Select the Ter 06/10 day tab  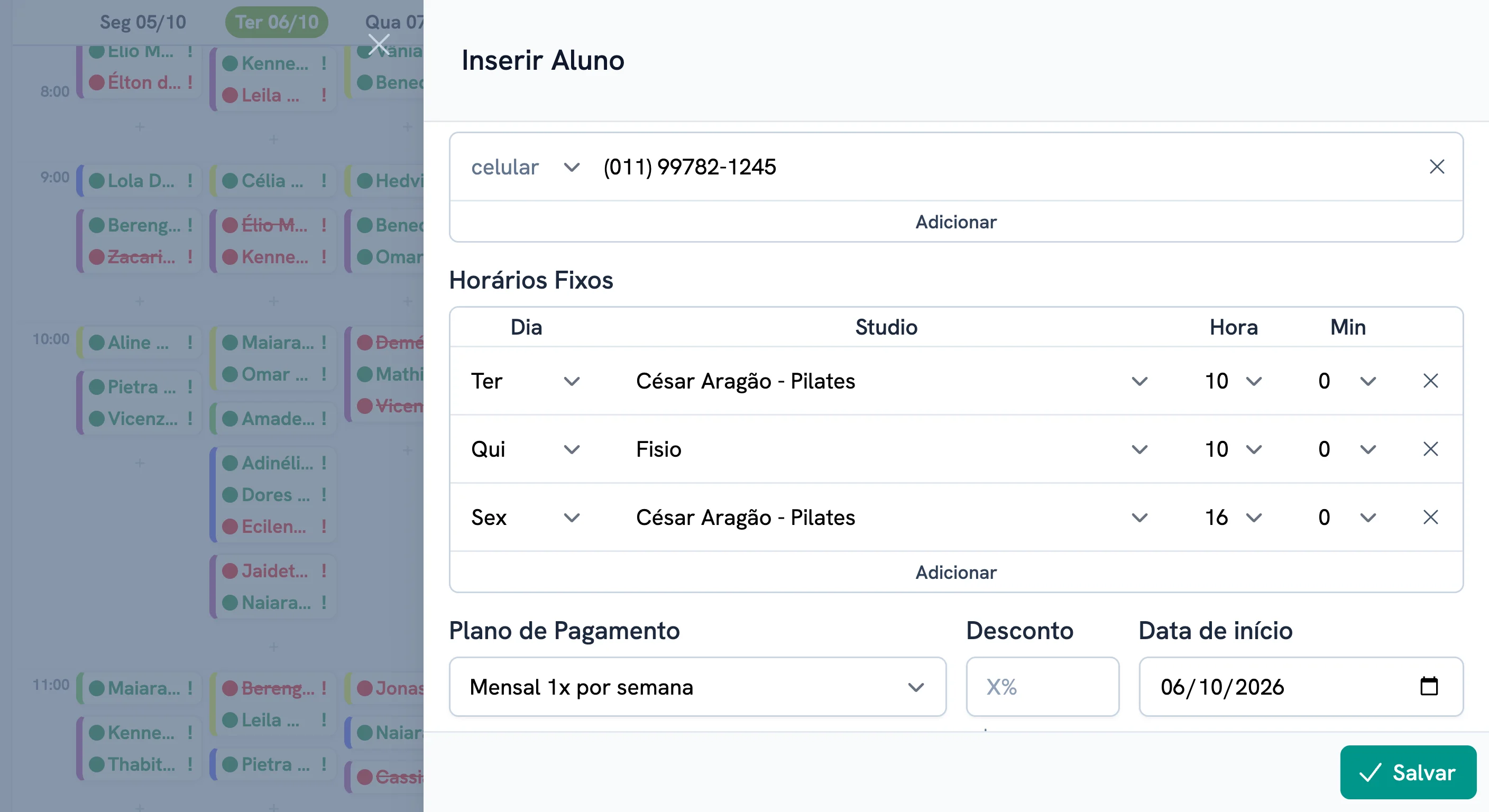(x=277, y=22)
